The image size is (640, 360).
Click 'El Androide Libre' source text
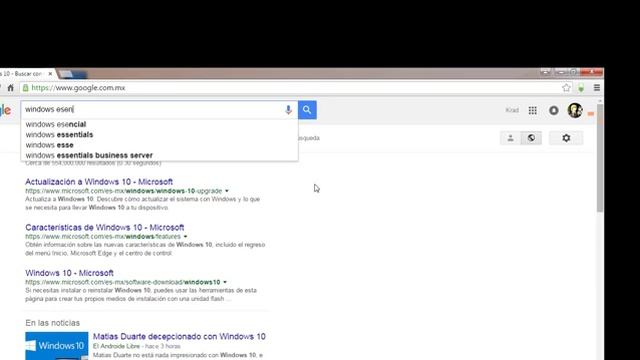(x=116, y=346)
